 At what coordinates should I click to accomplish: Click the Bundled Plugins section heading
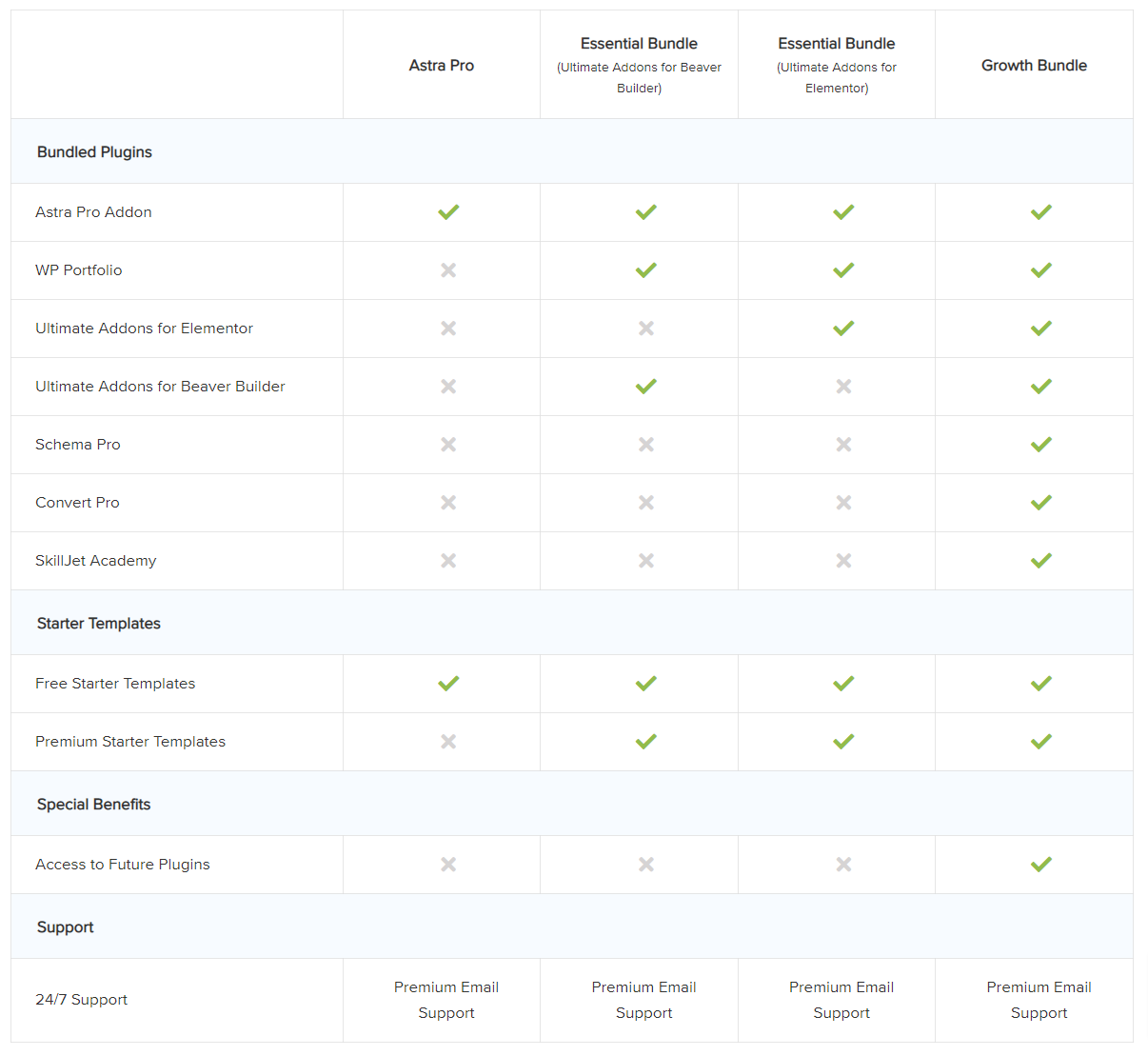[94, 152]
